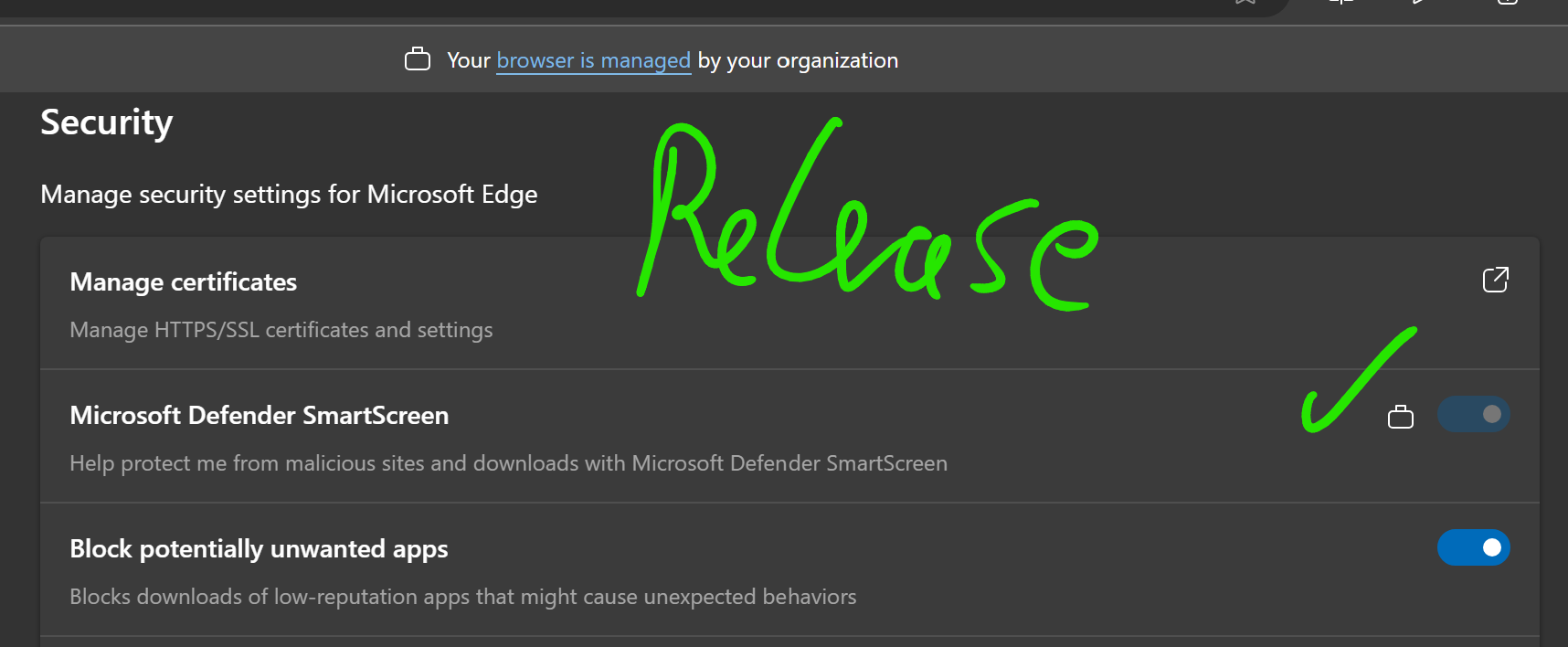This screenshot has width=1568, height=647.
Task: Open the 'browser is managed' link
Action: tap(593, 60)
